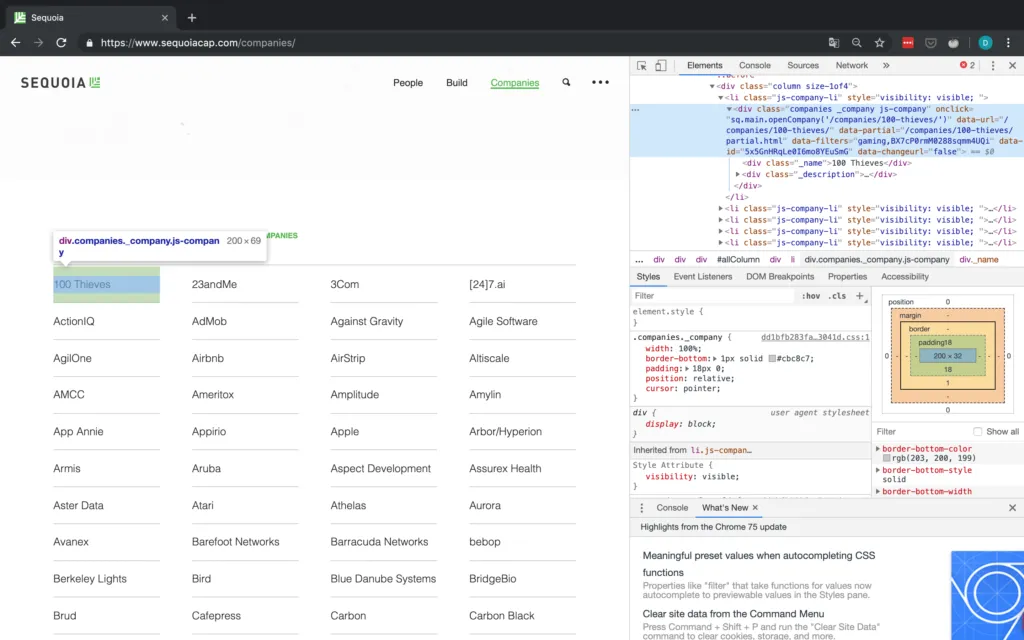1024x640 pixels.
Task: Open the site three-dot more menu
Action: [600, 82]
